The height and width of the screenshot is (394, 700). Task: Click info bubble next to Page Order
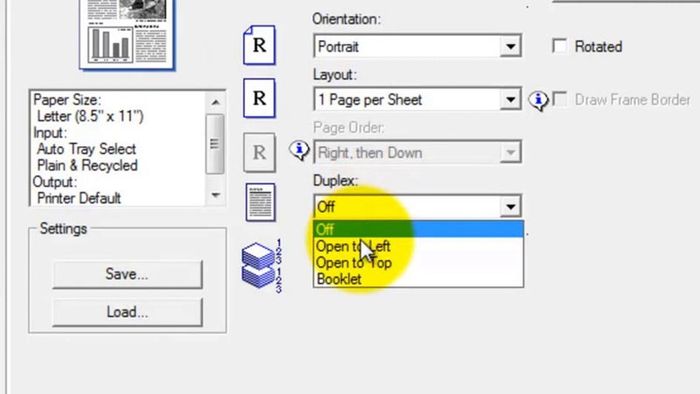tap(299, 150)
